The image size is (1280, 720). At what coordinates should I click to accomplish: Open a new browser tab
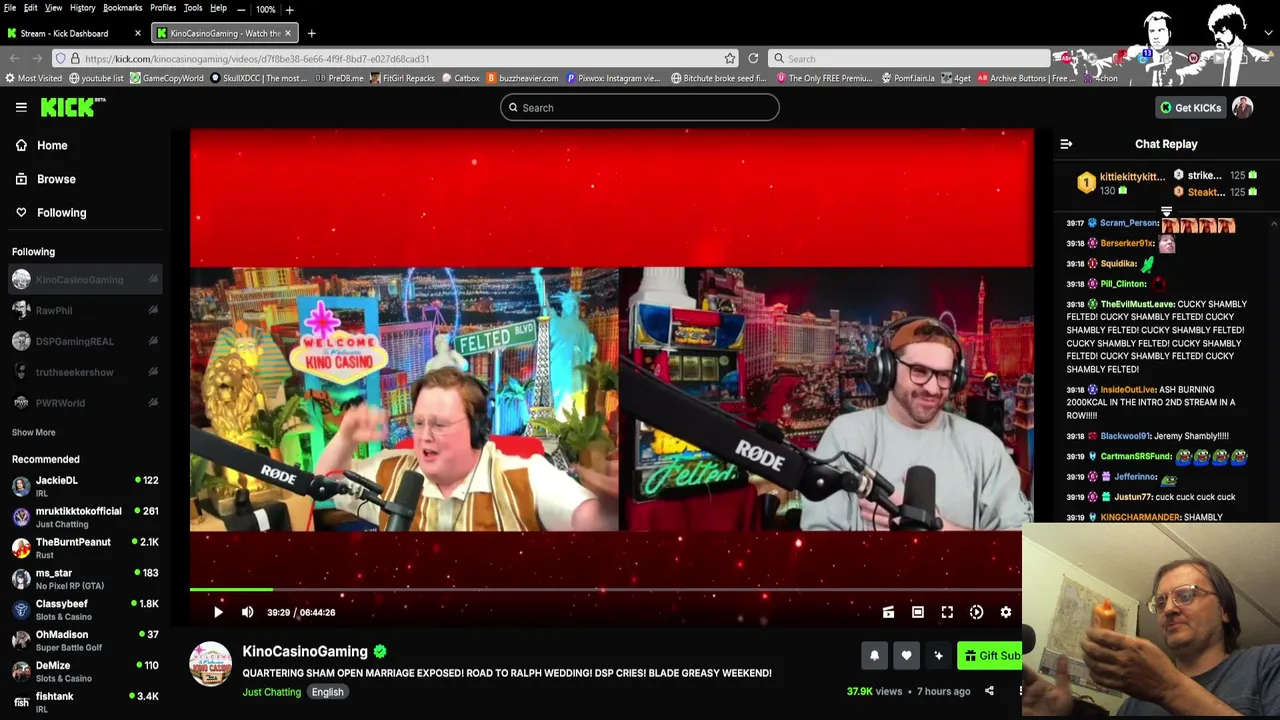click(311, 33)
